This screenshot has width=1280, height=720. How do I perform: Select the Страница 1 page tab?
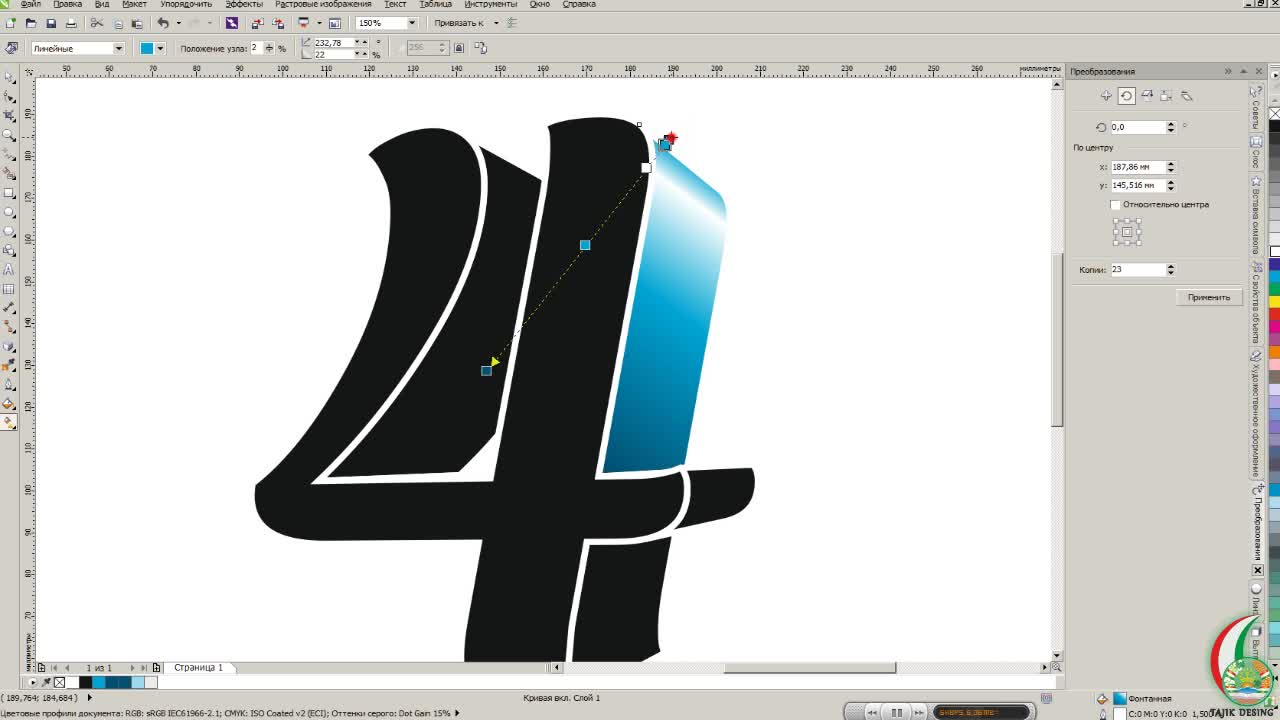198,667
